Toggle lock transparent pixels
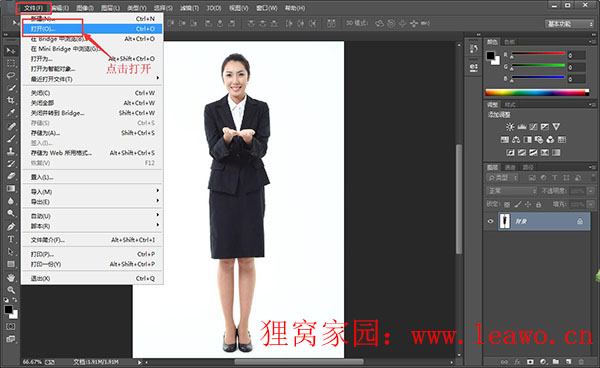Image resolution: width=600 pixels, height=368 pixels. pyautogui.click(x=507, y=205)
